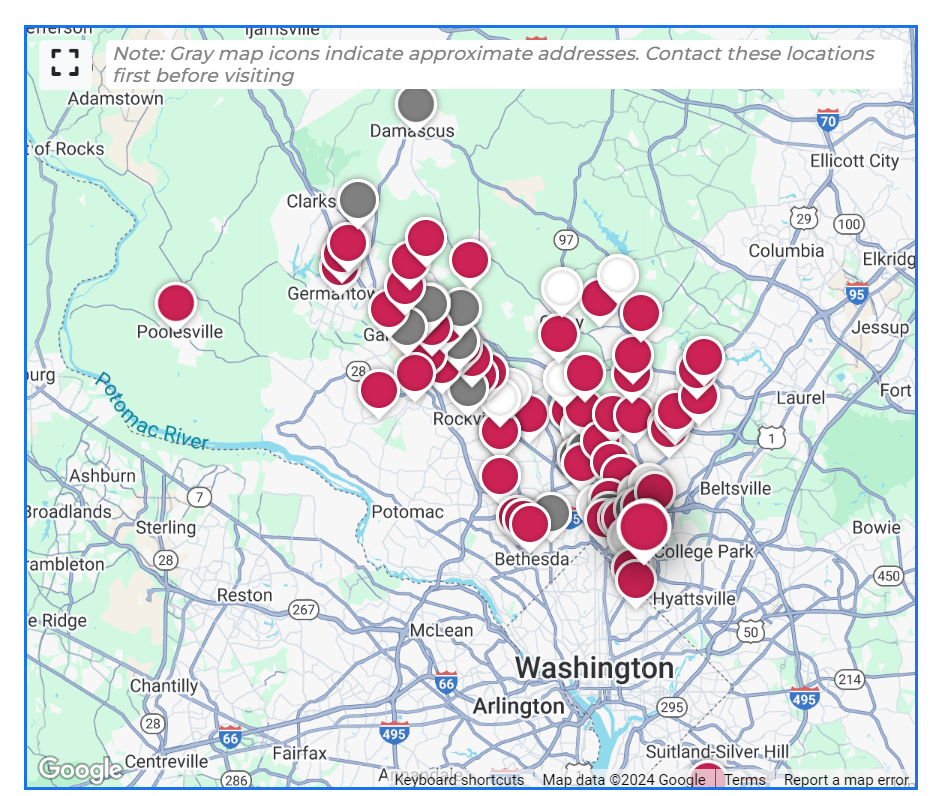Select the gray marker near Bethesda
The image size is (934, 796).
click(x=551, y=512)
